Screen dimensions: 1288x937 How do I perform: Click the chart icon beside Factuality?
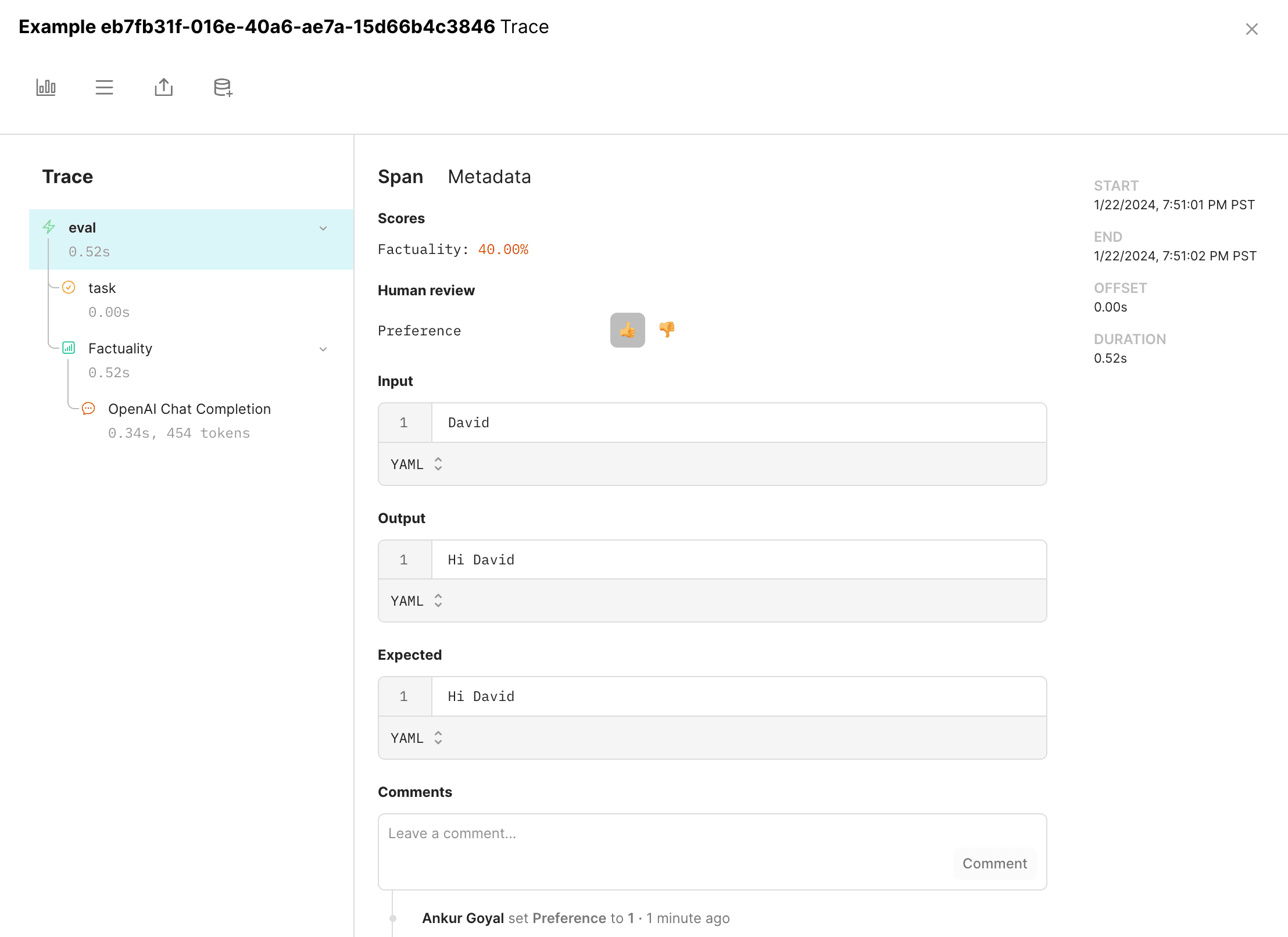coord(69,348)
